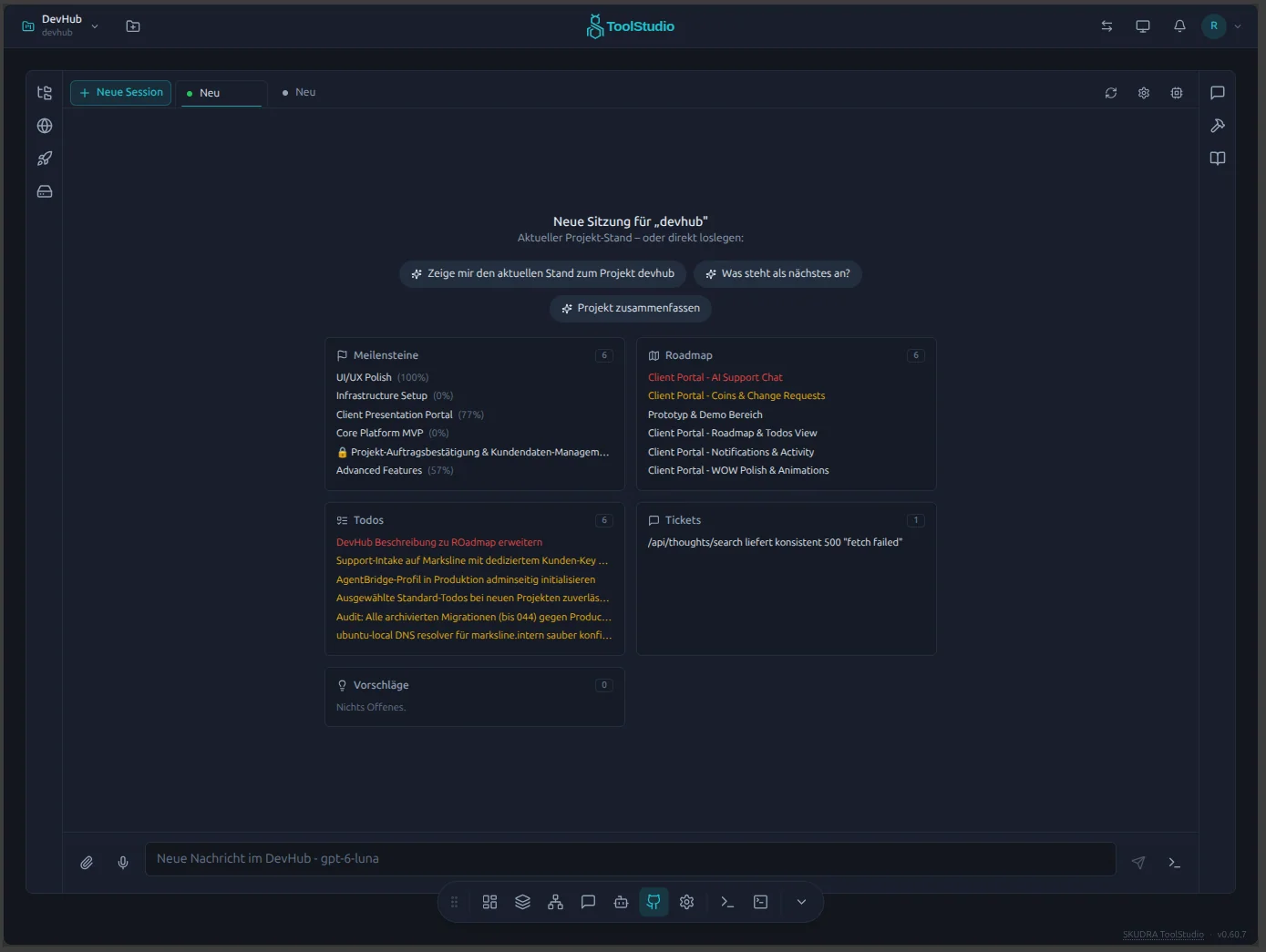The image size is (1266, 952).
Task: Open notifications bell
Action: click(1179, 26)
